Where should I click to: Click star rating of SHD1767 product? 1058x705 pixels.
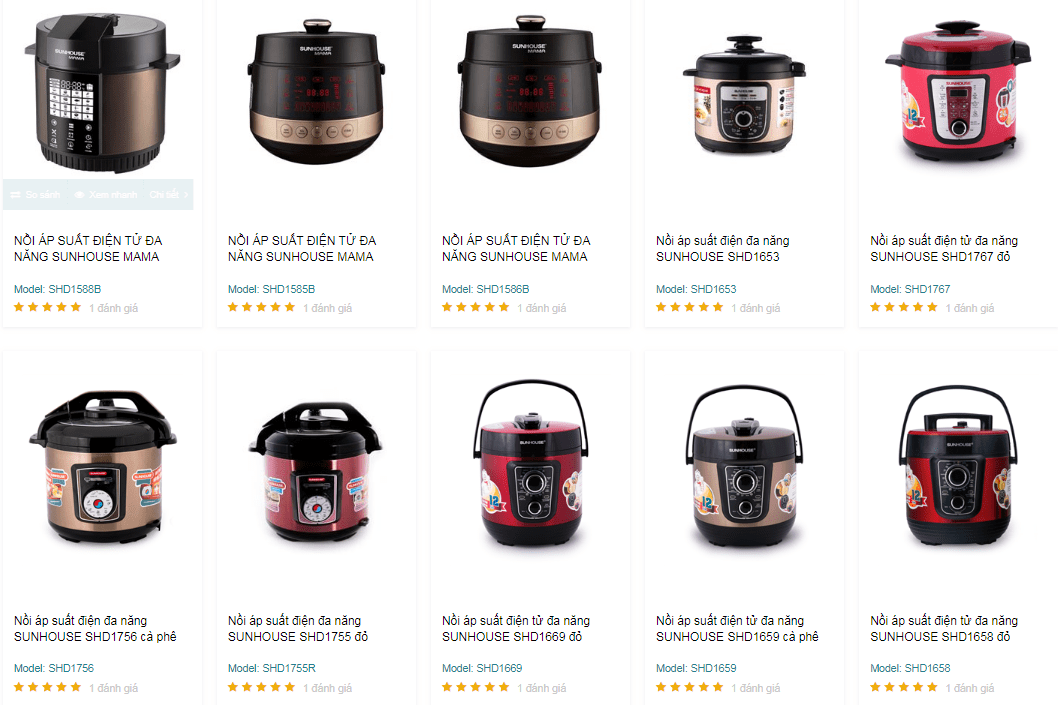903,308
